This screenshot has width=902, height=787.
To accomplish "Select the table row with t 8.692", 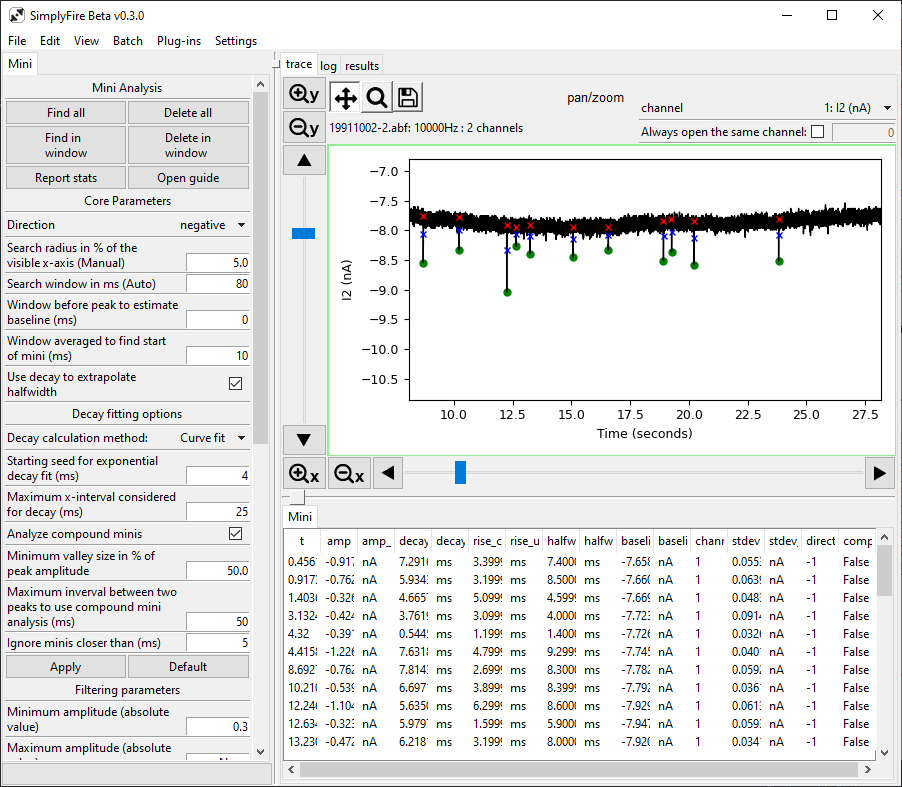I will point(580,670).
